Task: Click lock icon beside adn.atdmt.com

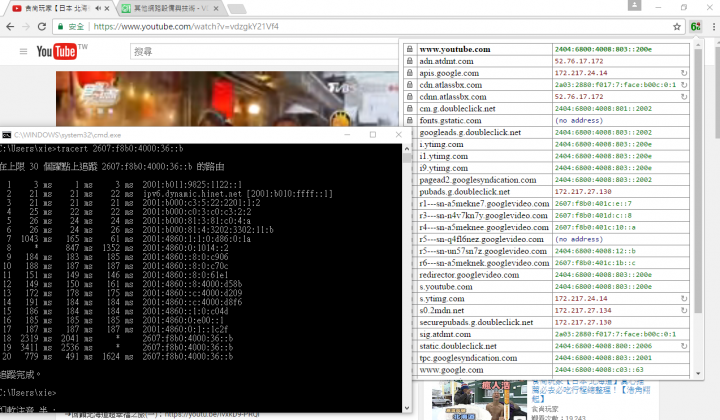Action: [410, 61]
